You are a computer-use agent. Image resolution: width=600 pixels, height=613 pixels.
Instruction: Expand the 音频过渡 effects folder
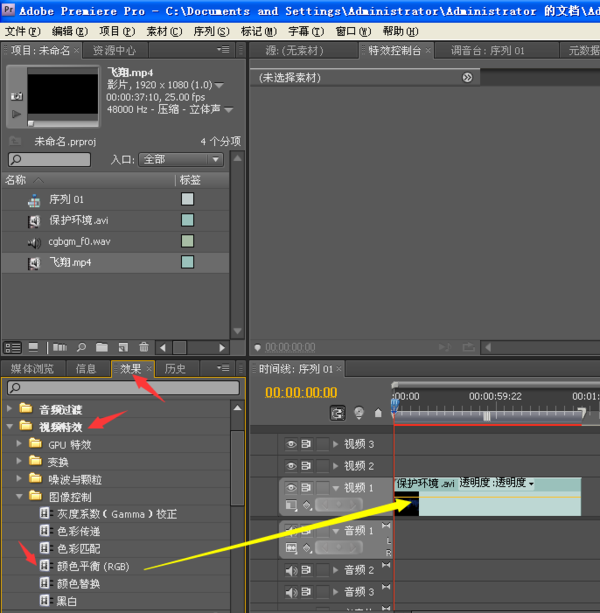(11, 409)
